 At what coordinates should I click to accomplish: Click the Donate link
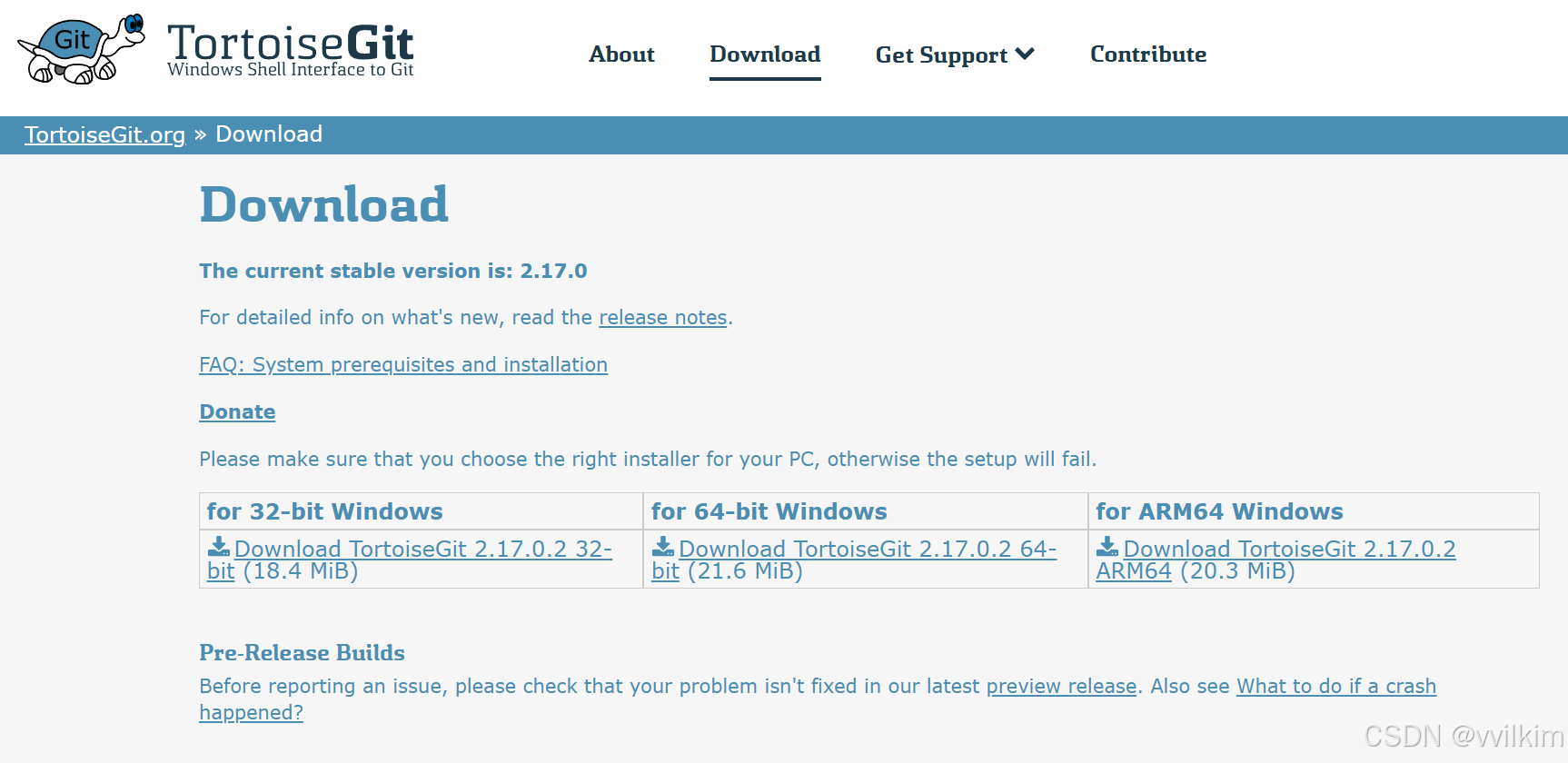click(x=237, y=412)
